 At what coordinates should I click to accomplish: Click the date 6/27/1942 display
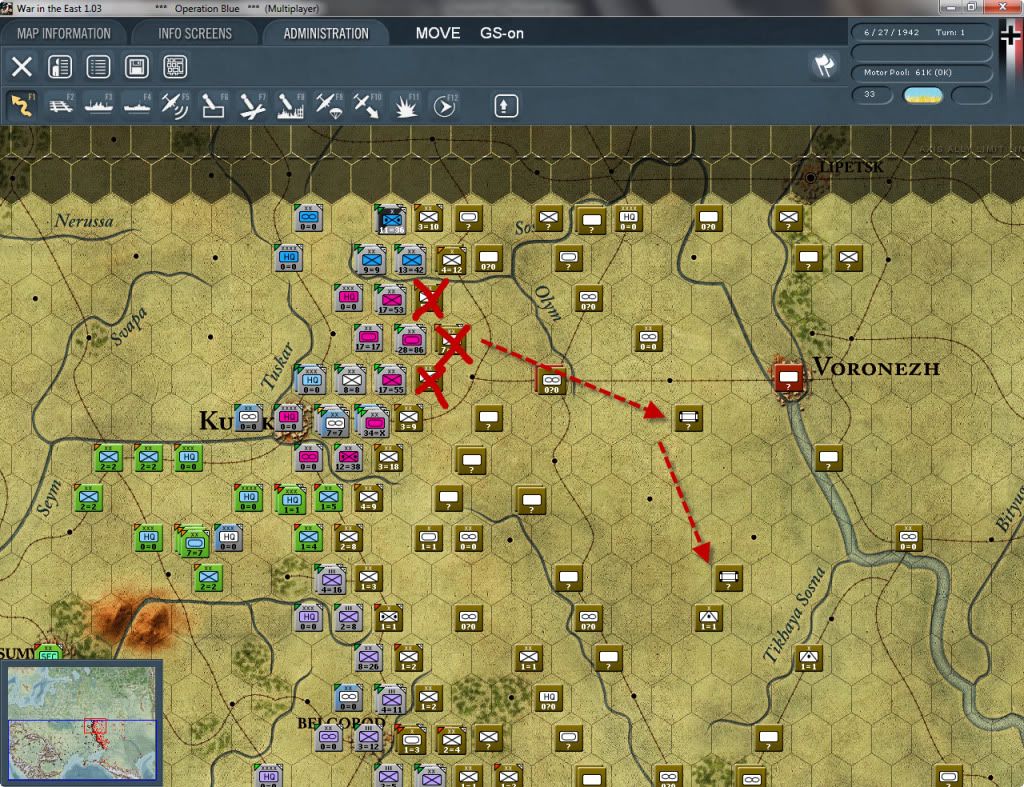(x=891, y=32)
